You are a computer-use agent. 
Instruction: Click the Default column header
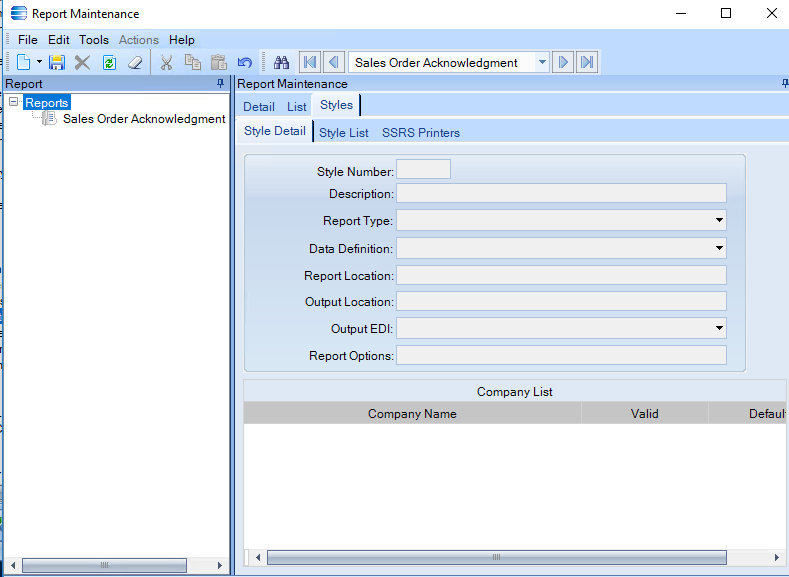pyautogui.click(x=748, y=414)
